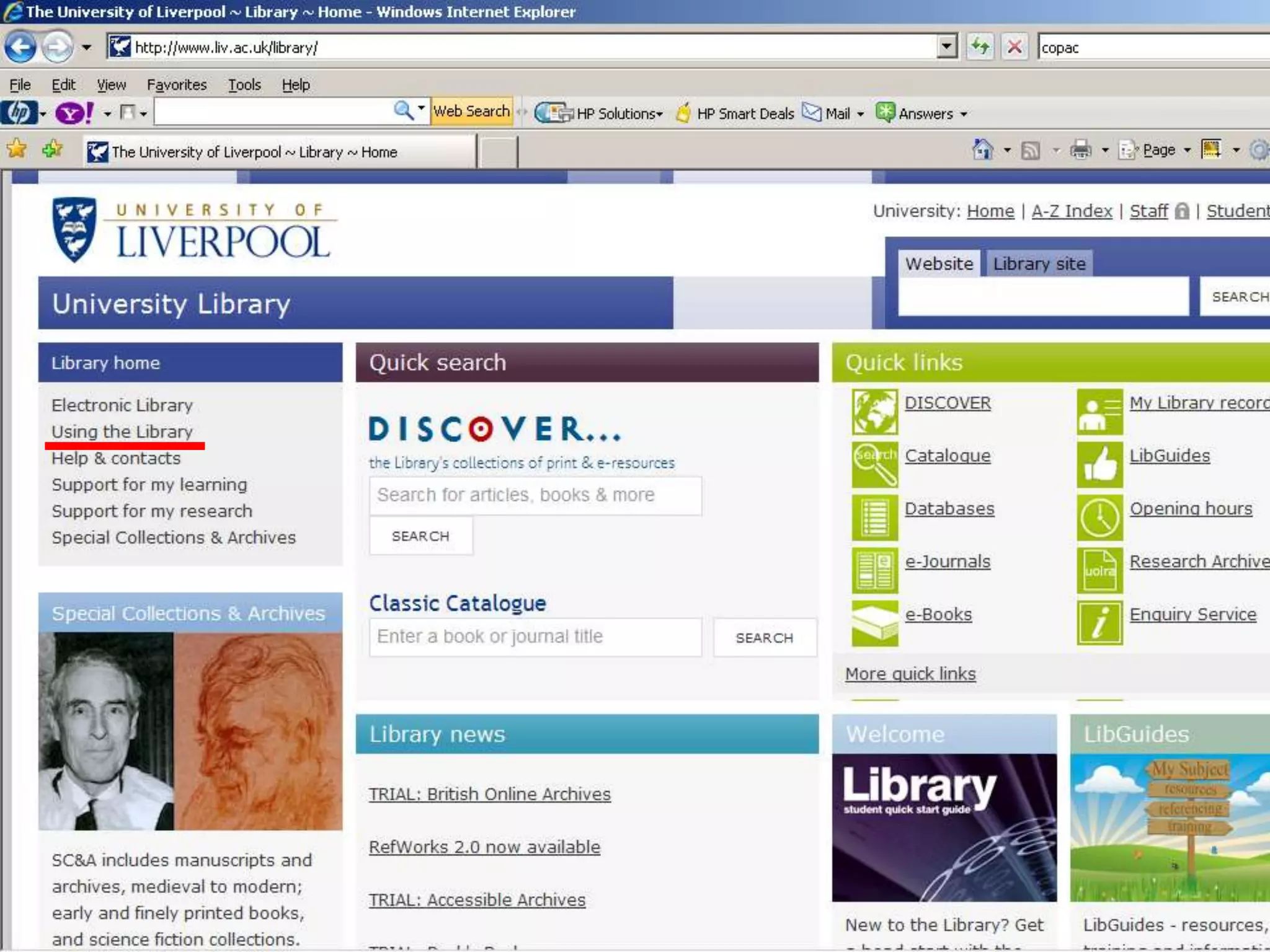Image resolution: width=1270 pixels, height=952 pixels.
Task: Click the Opening hours clock icon
Action: tap(1099, 518)
